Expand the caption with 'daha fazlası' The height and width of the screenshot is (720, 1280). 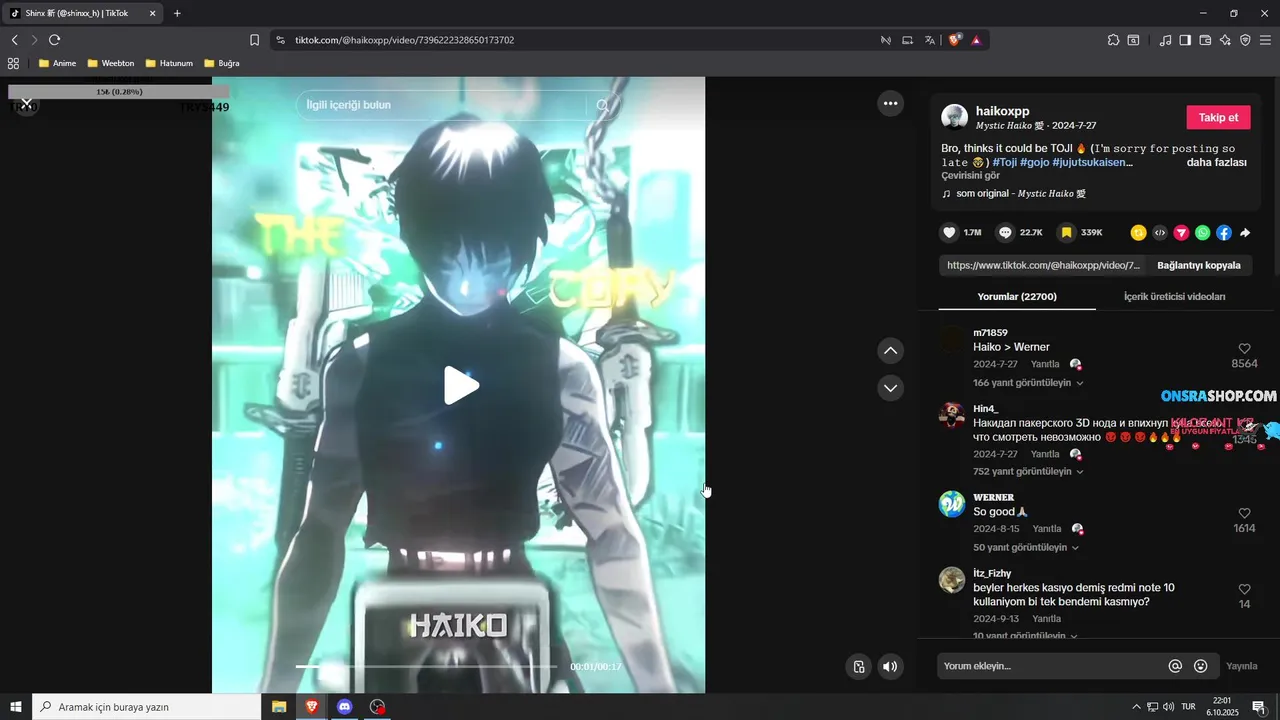pos(1216,162)
